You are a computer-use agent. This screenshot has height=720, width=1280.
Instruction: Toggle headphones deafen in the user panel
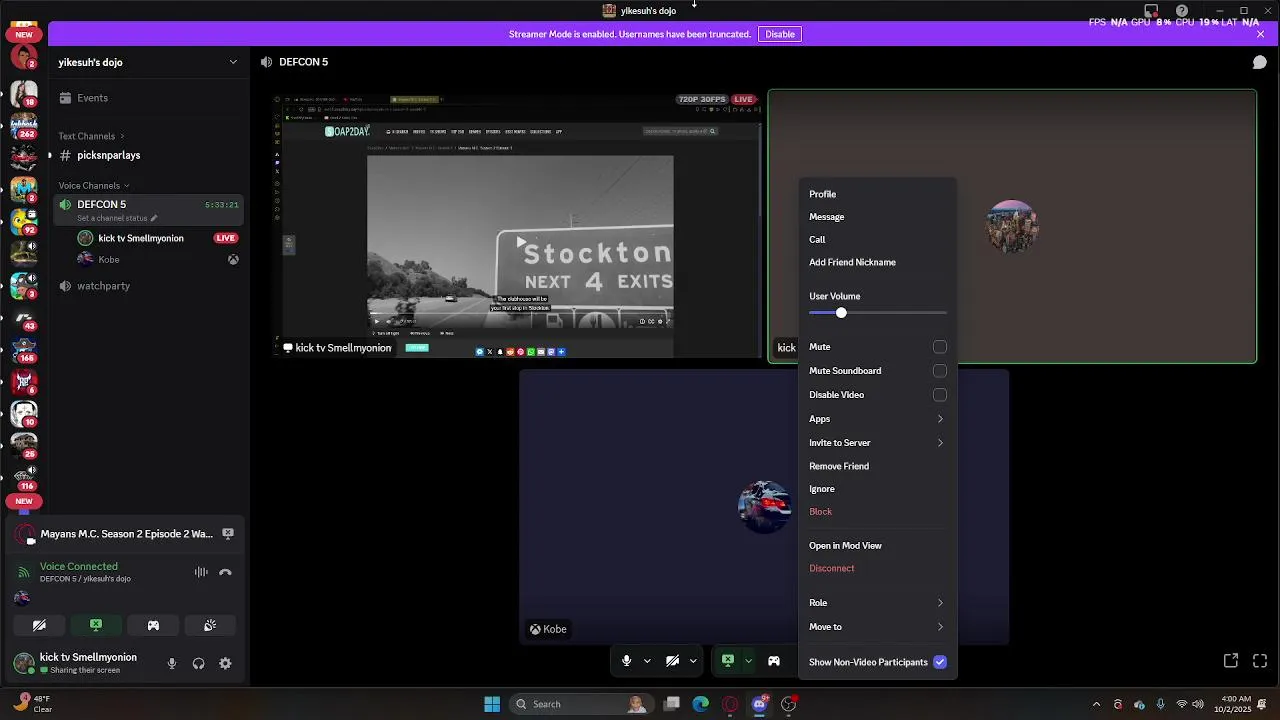198,663
